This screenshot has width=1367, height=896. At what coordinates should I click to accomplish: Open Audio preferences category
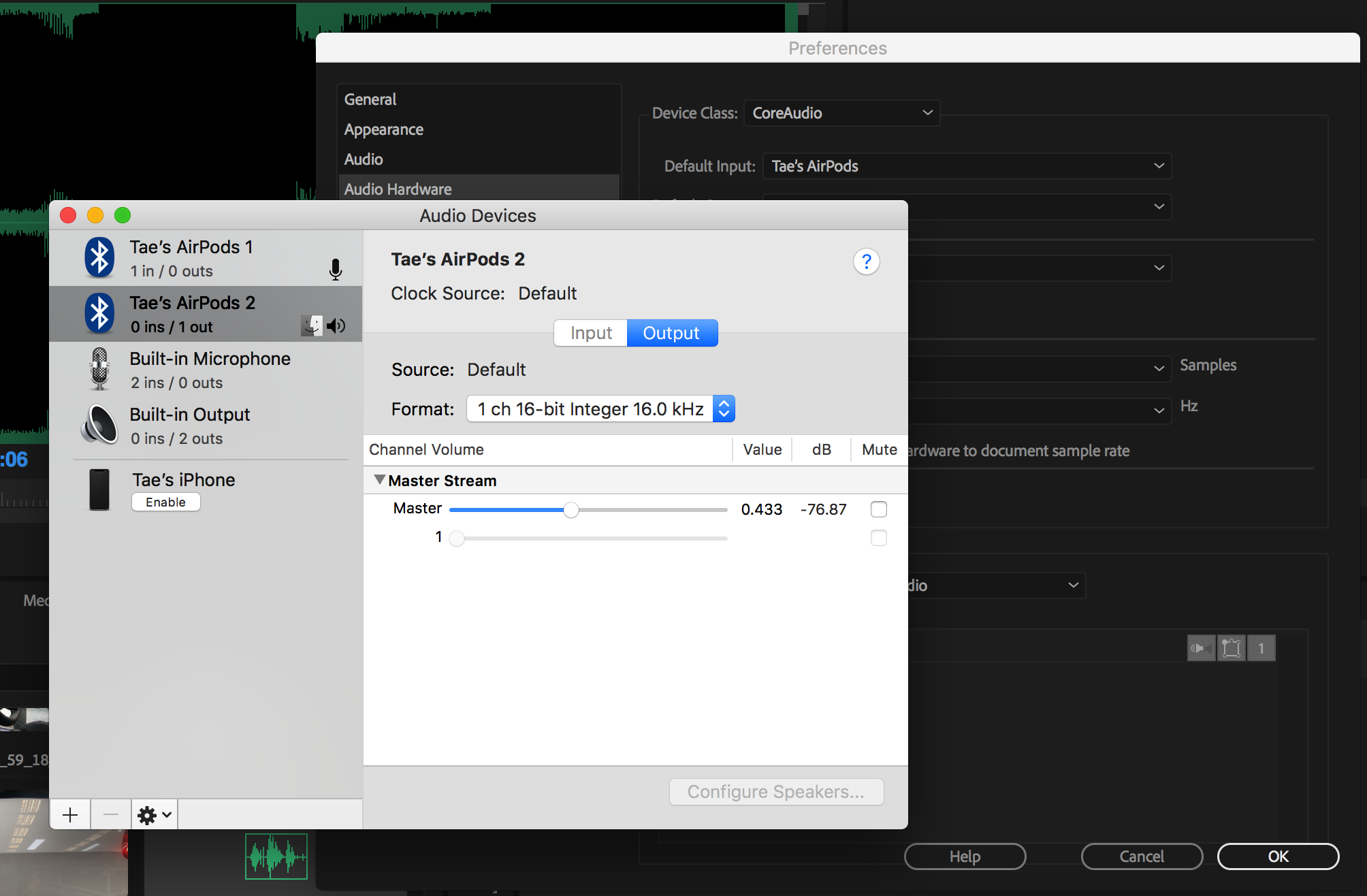pos(479,159)
